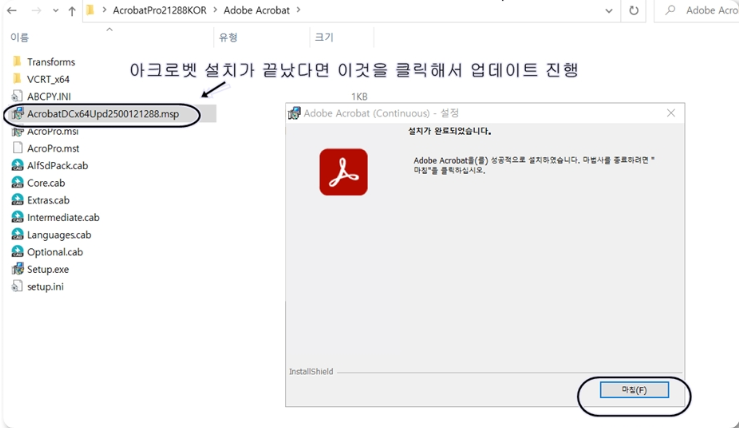This screenshot has width=739, height=428.
Task: Navigate up one folder level arrow
Action: (x=72, y=11)
